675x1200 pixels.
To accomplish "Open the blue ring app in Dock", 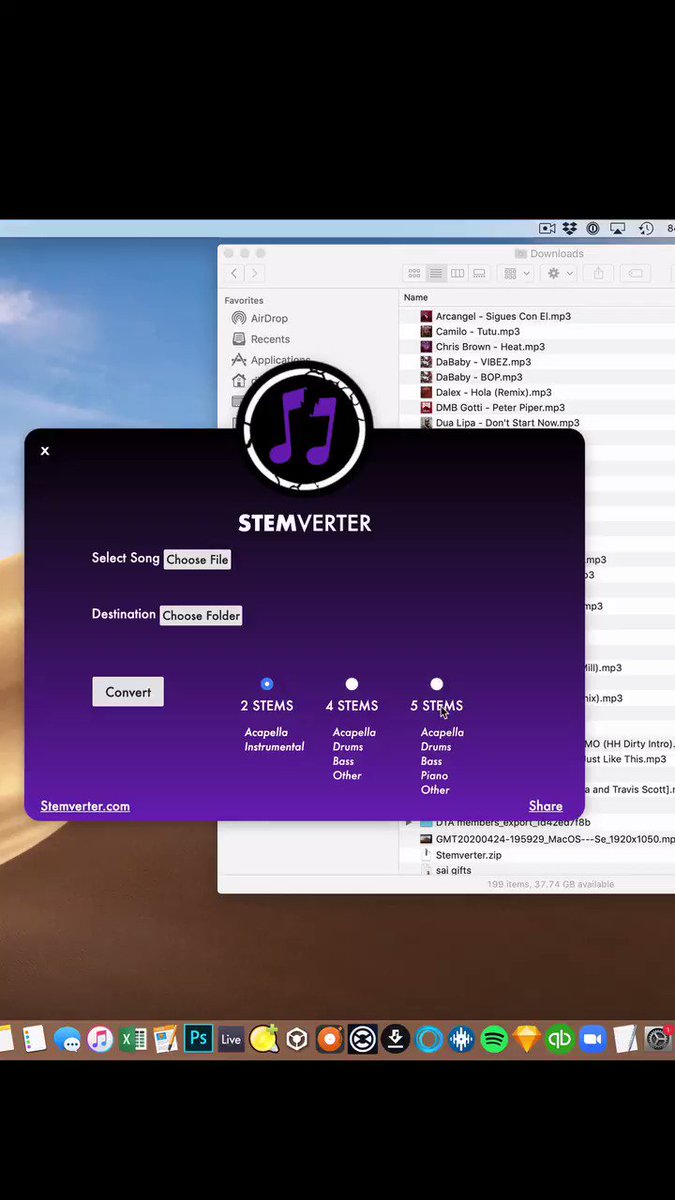I will pyautogui.click(x=429, y=1039).
